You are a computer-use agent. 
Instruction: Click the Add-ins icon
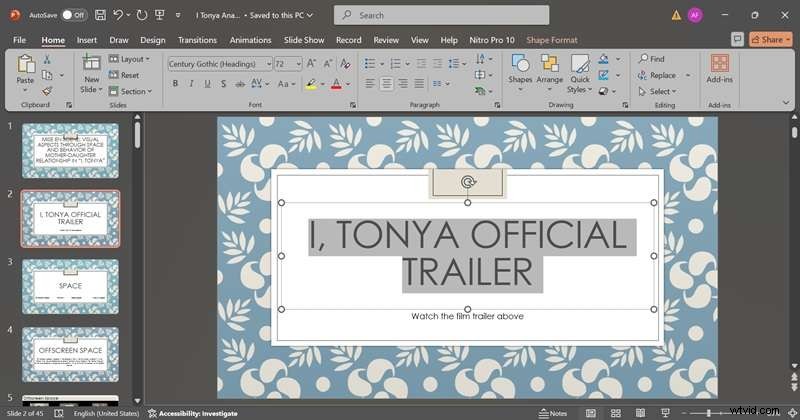pyautogui.click(x=719, y=64)
